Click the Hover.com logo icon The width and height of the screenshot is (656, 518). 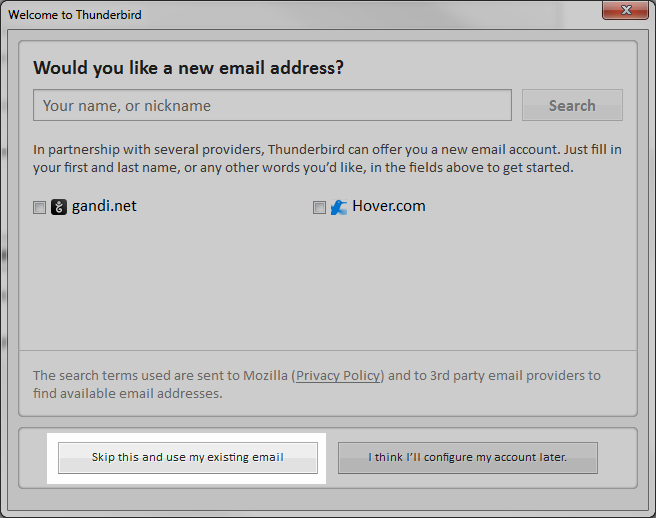pyautogui.click(x=339, y=208)
